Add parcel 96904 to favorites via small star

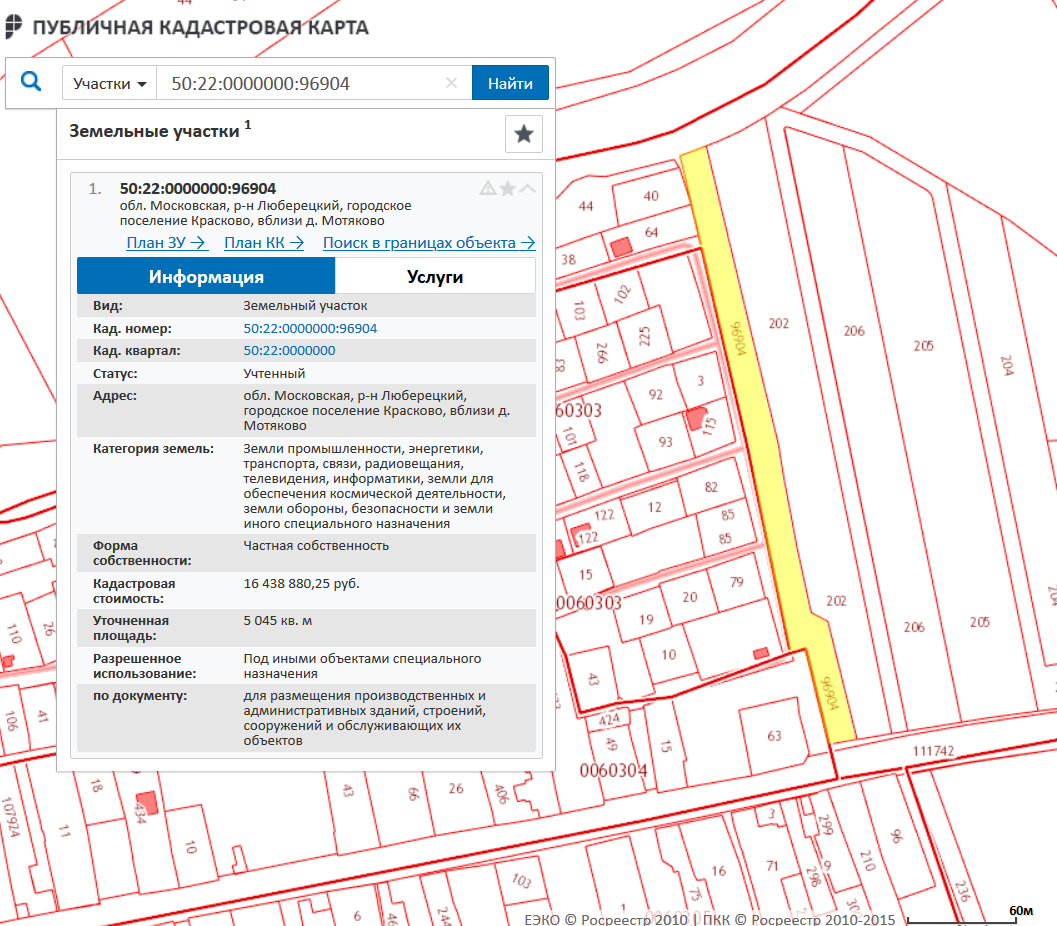point(508,188)
